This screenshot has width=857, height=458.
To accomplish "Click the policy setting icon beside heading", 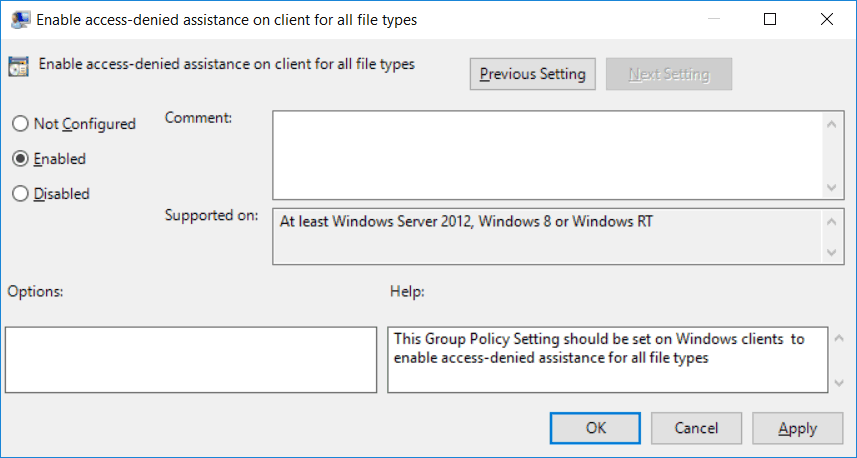I will click(18, 66).
